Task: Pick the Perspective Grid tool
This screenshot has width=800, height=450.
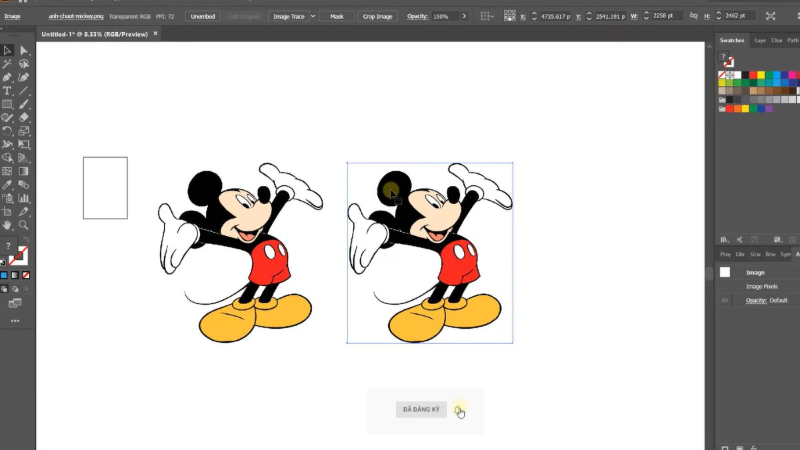Action: (23, 158)
